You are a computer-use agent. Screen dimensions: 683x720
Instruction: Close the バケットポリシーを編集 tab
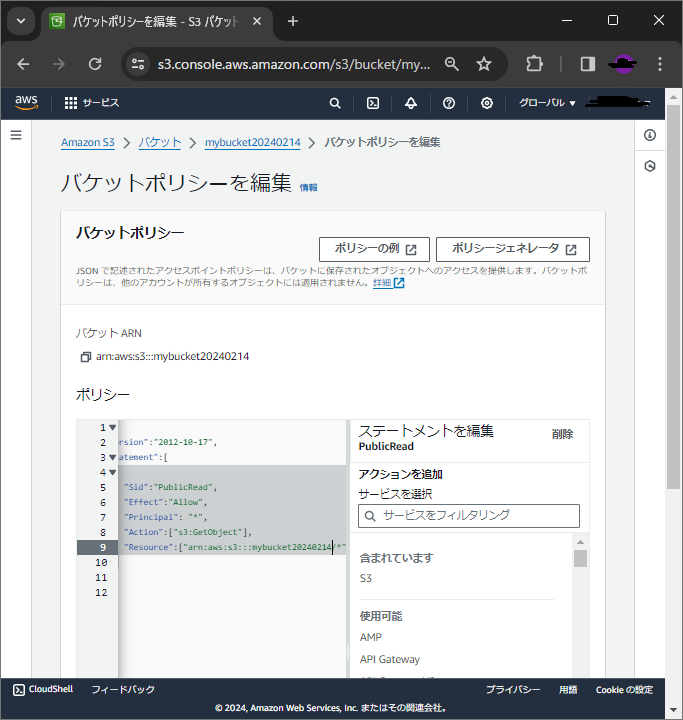point(257,21)
